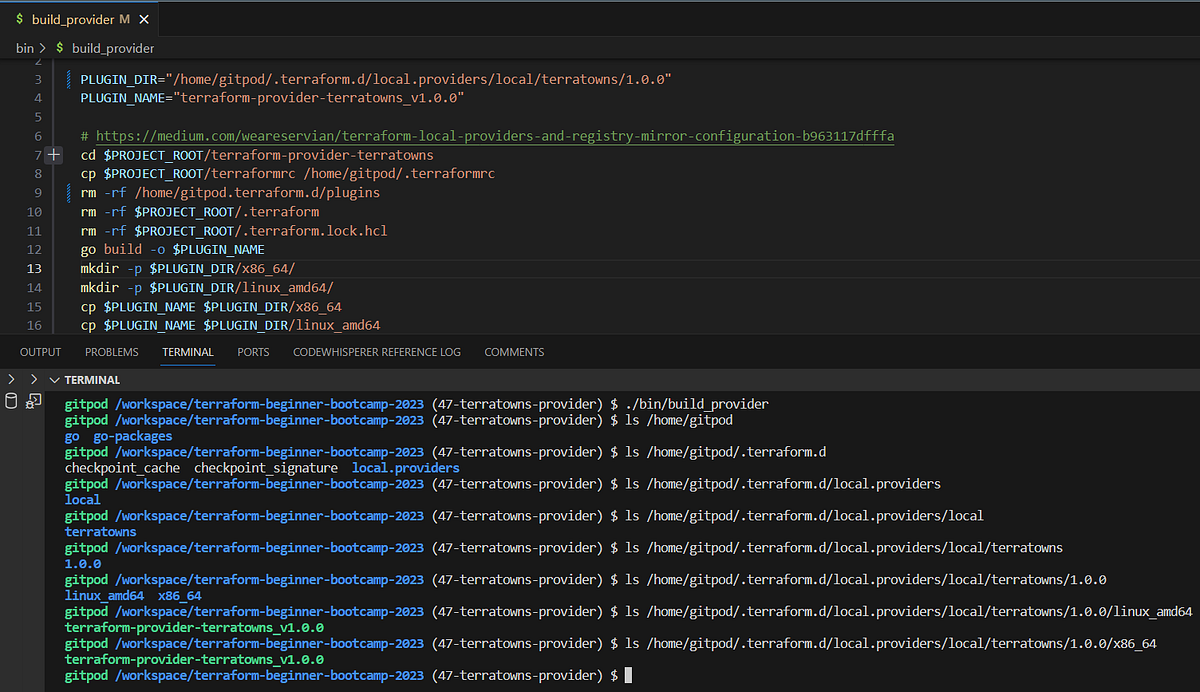The image size is (1200, 692).
Task: Click the plus marker in the gutter at line 7
Action: click(x=54, y=155)
